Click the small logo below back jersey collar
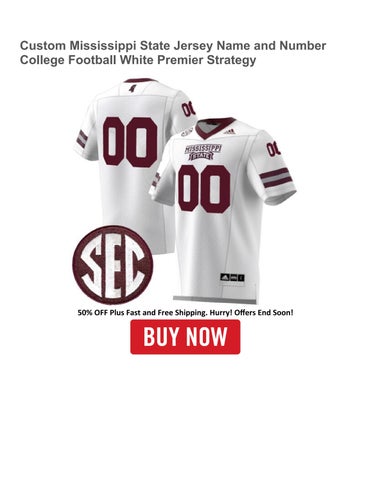The image size is (371, 480). [132, 88]
